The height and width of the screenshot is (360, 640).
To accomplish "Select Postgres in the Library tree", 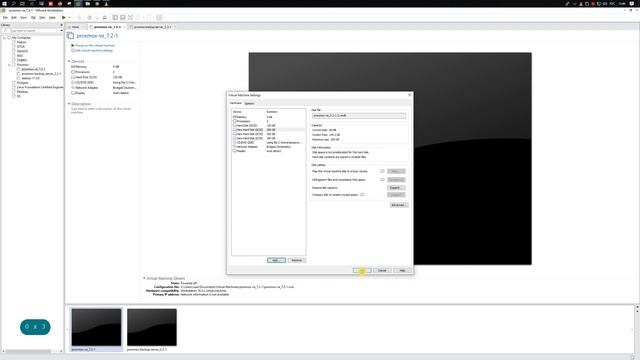I will click(x=22, y=83).
